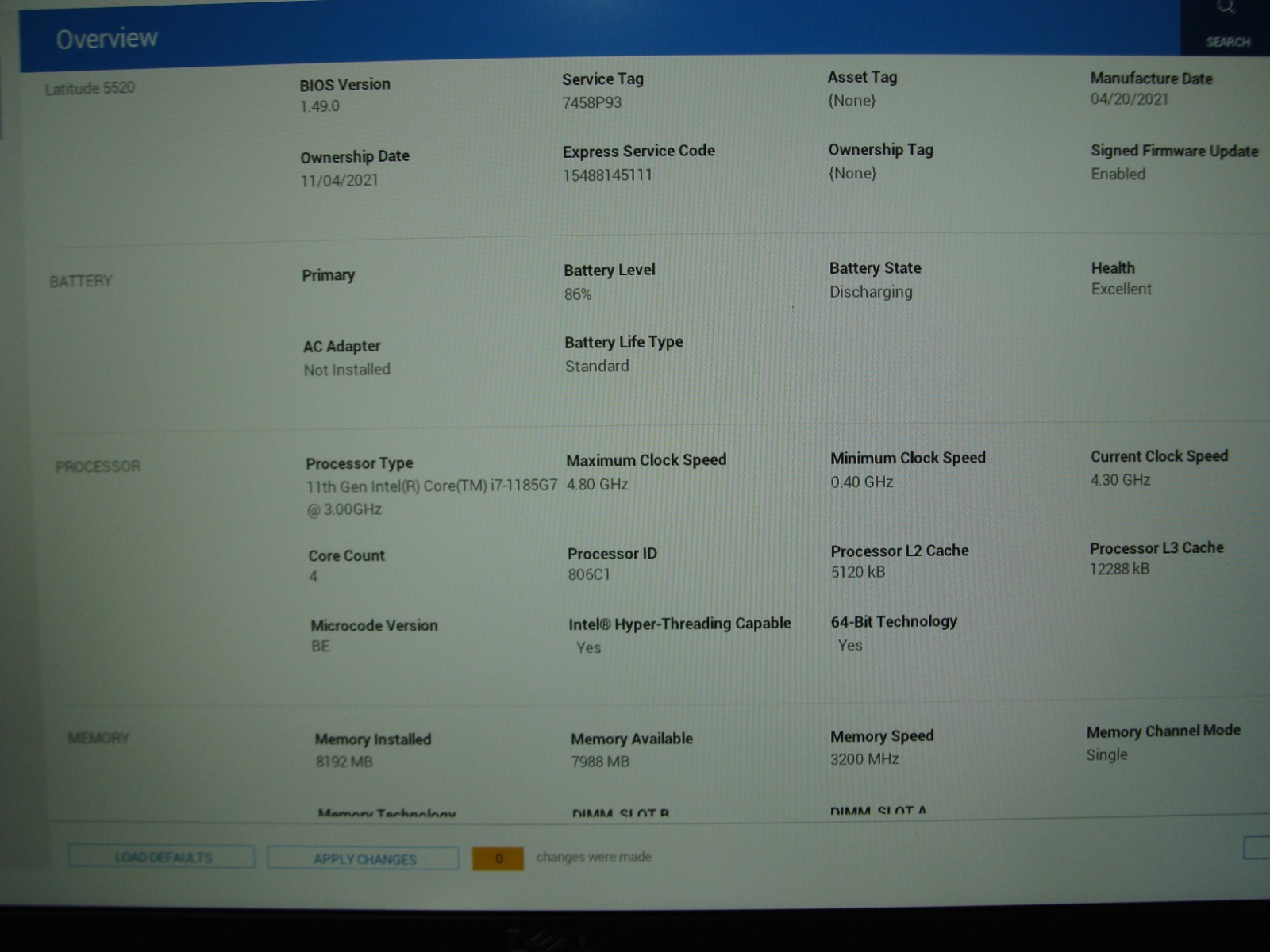Select Memory Installed 8192 MB
The width and height of the screenshot is (1270, 952).
(x=344, y=762)
